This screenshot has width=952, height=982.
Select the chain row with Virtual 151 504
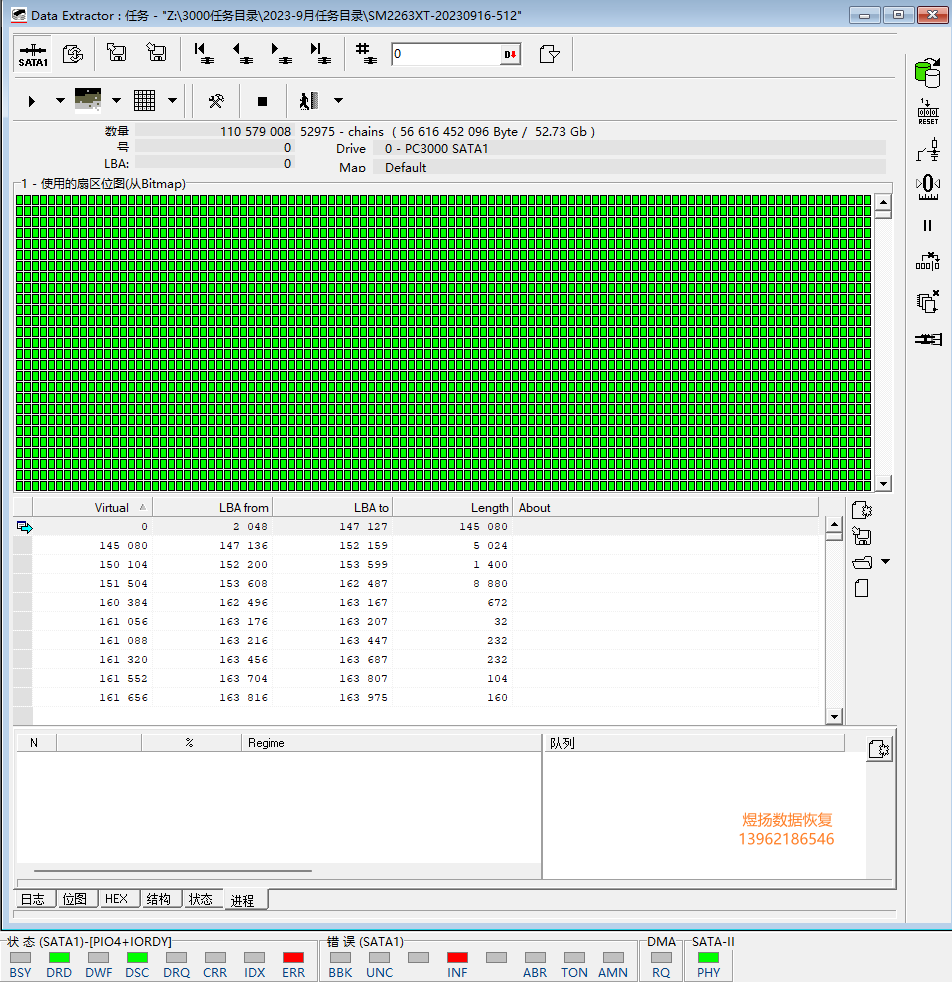(x=416, y=584)
